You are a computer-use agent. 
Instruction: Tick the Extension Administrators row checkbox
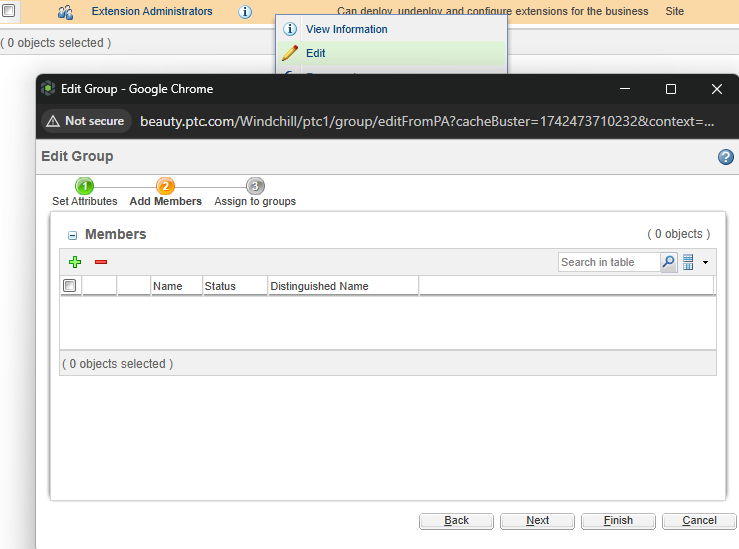coord(8,10)
